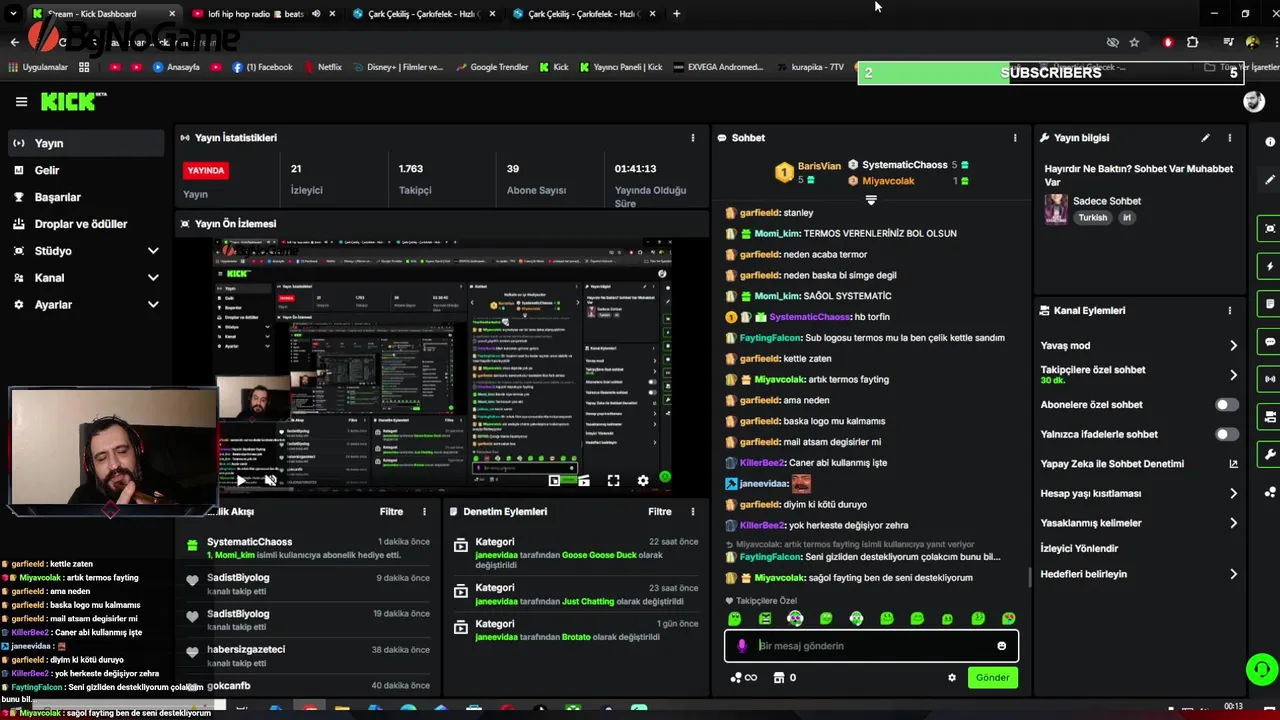Click the Turkish tag in stream info
Screen dimensions: 1280x720
1093,218
